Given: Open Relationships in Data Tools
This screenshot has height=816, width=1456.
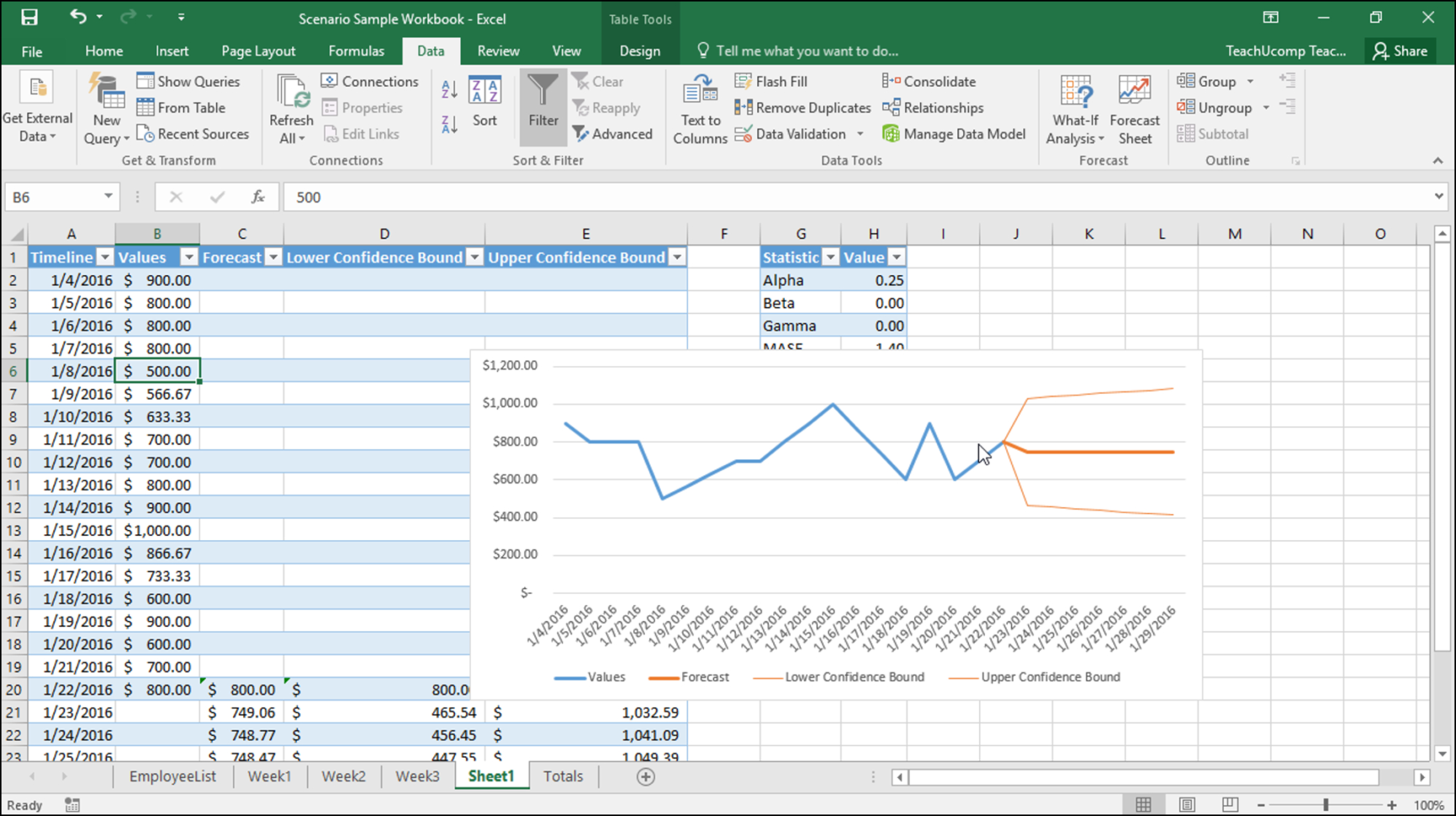Looking at the screenshot, I should [933, 107].
